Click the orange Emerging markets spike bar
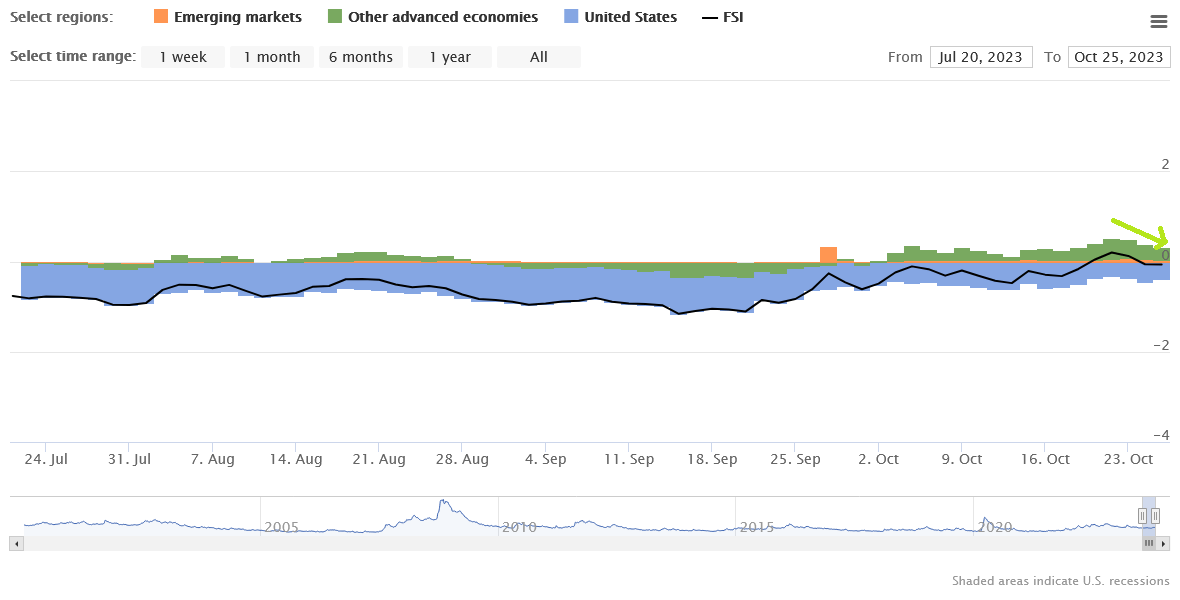The height and width of the screenshot is (600, 1180). coord(829,254)
